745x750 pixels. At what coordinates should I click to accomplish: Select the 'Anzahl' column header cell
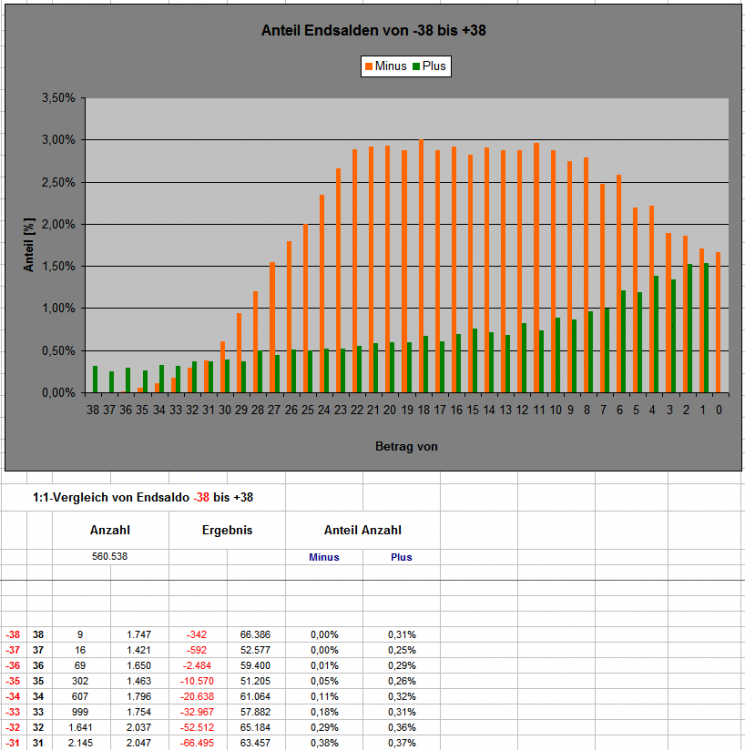pyautogui.click(x=110, y=530)
